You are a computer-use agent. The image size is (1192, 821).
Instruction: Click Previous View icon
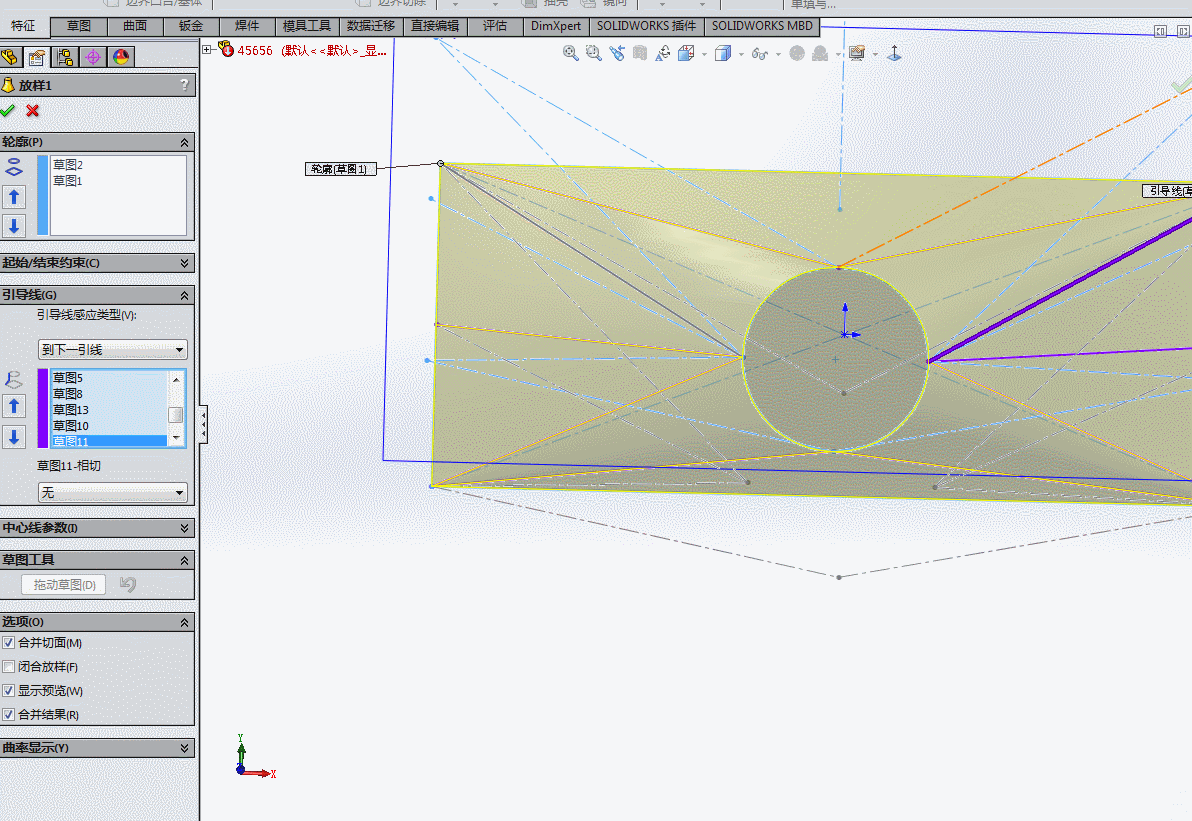(x=617, y=53)
